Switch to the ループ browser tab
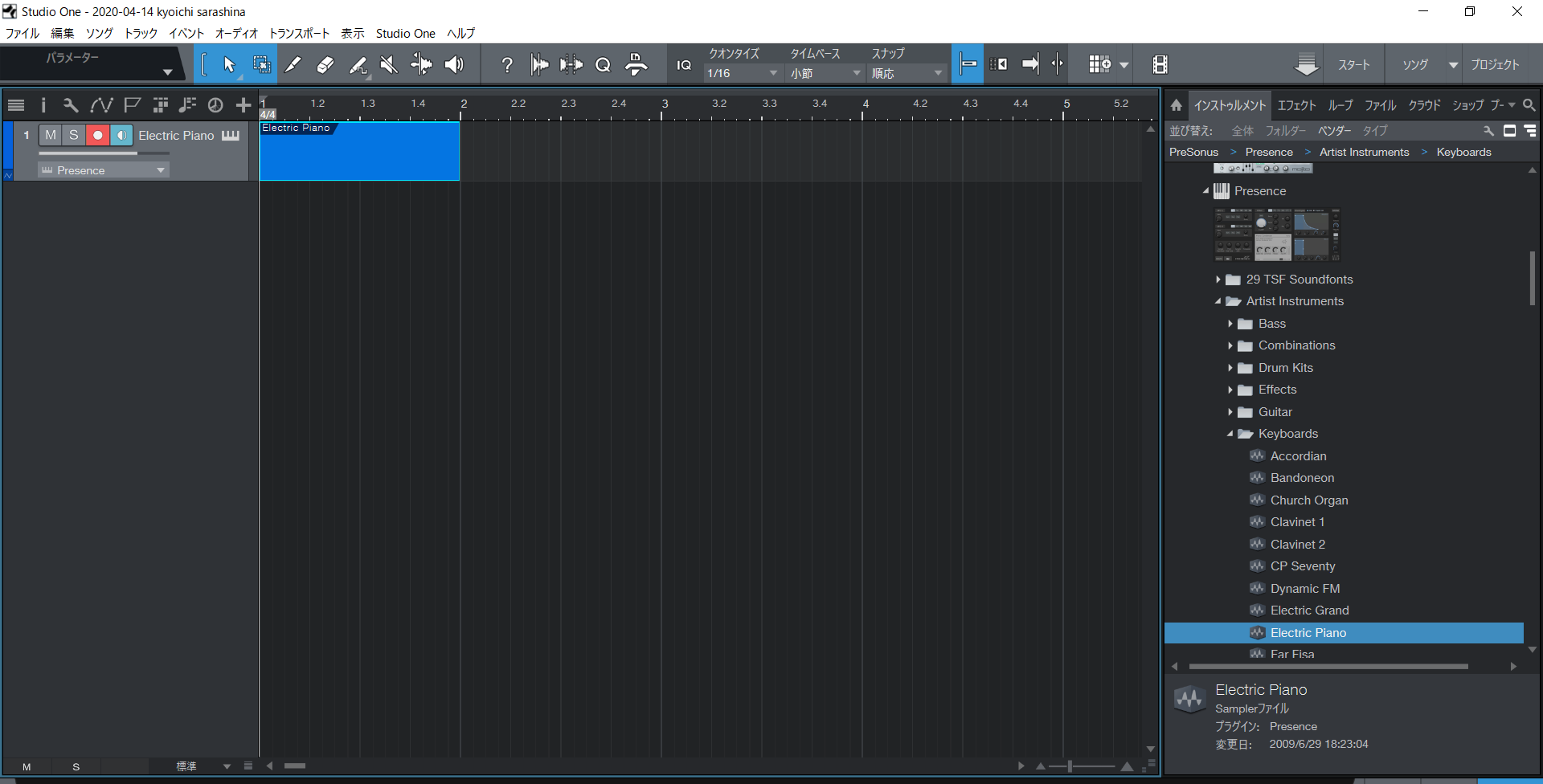 pos(1340,105)
